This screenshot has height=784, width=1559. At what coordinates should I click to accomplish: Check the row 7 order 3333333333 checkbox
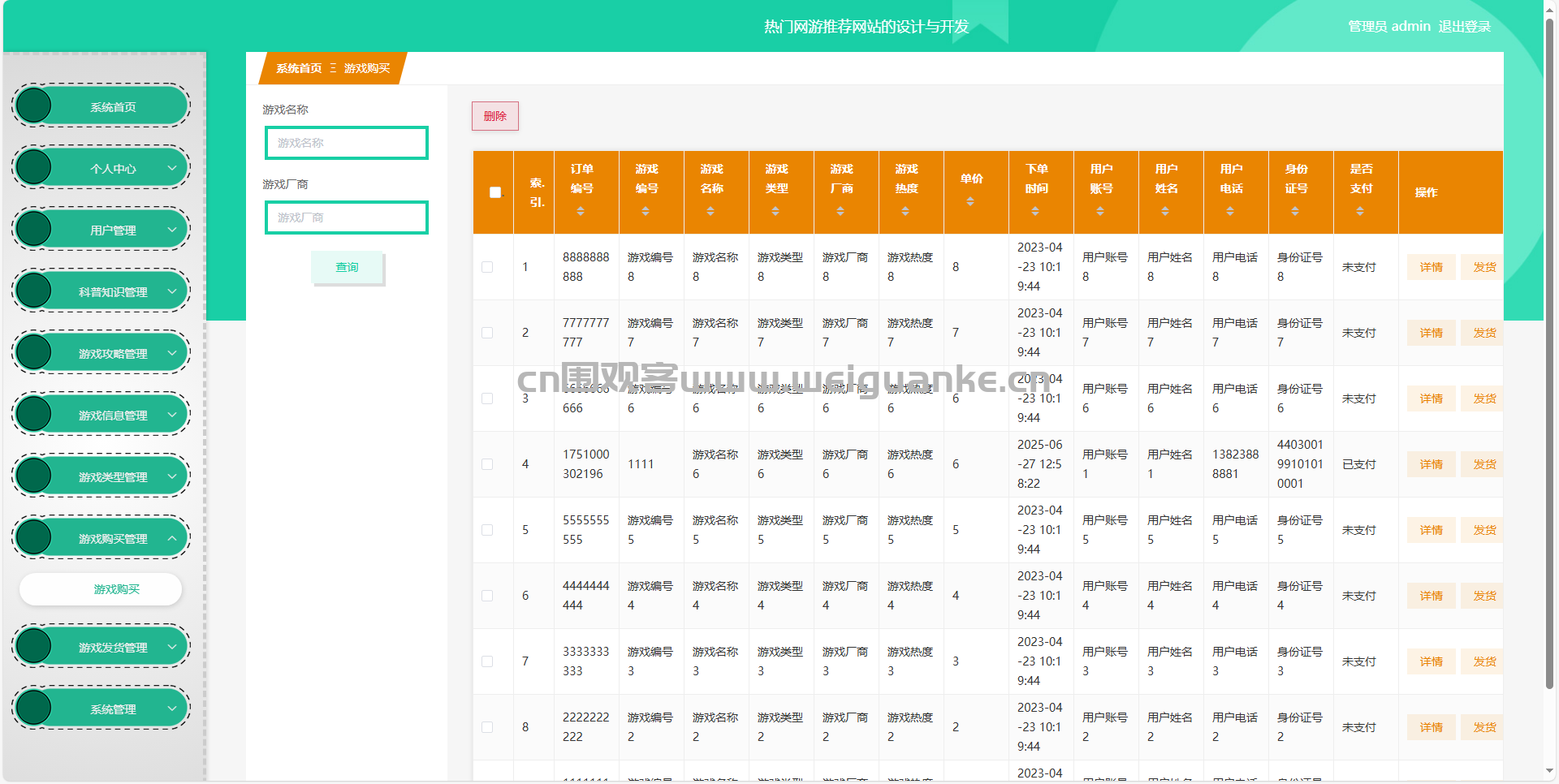tap(487, 661)
